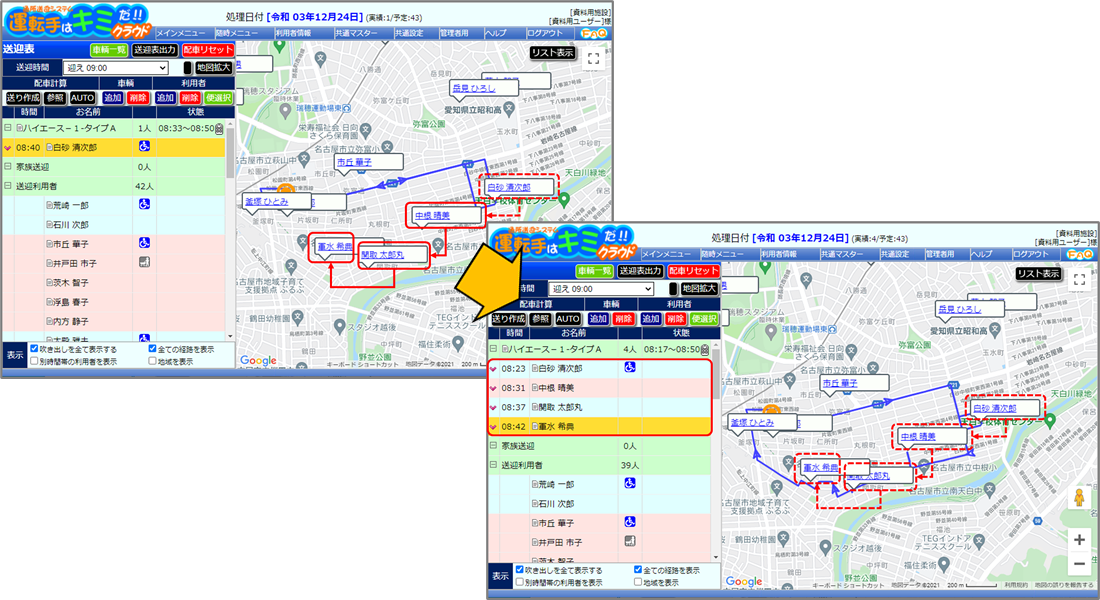The height and width of the screenshot is (600, 1100).
Task: Select the 浮島 春子 row in the user list
Action: click(114, 302)
